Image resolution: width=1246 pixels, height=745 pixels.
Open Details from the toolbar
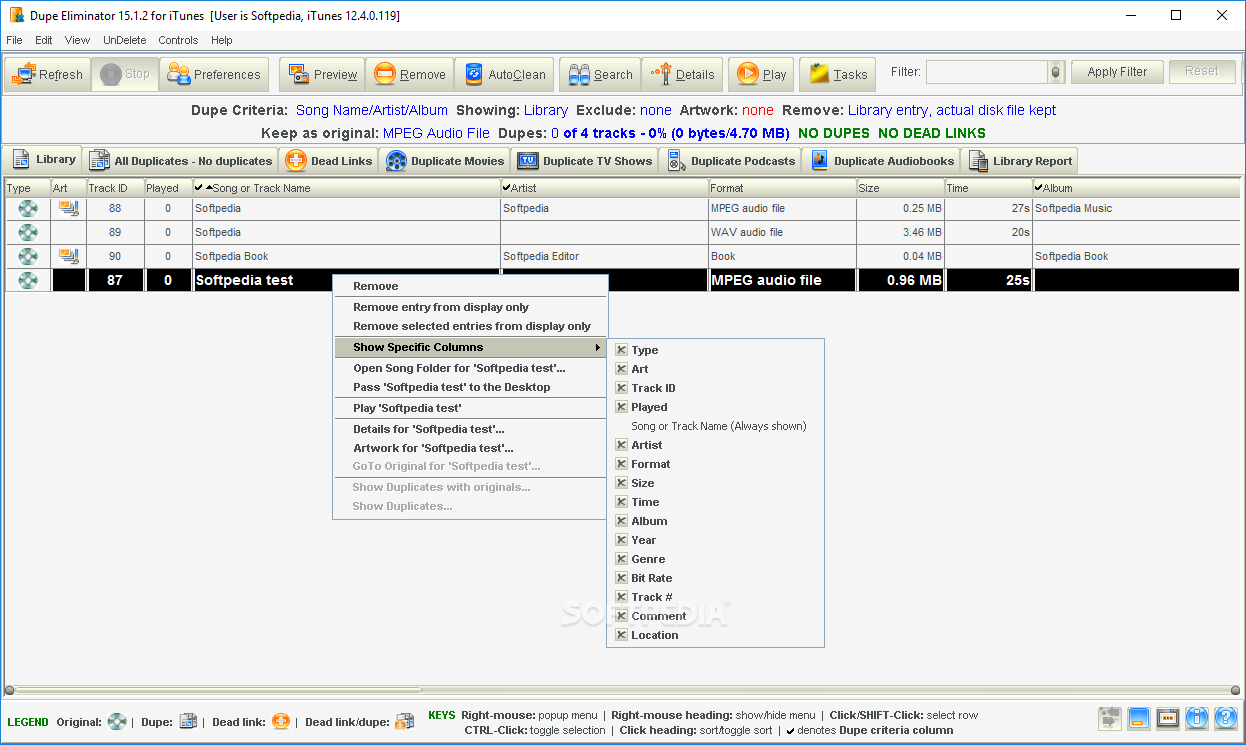683,74
